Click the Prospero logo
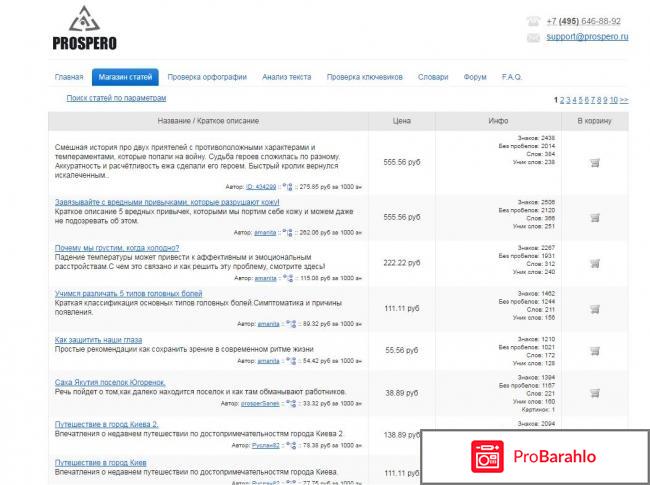 point(84,28)
